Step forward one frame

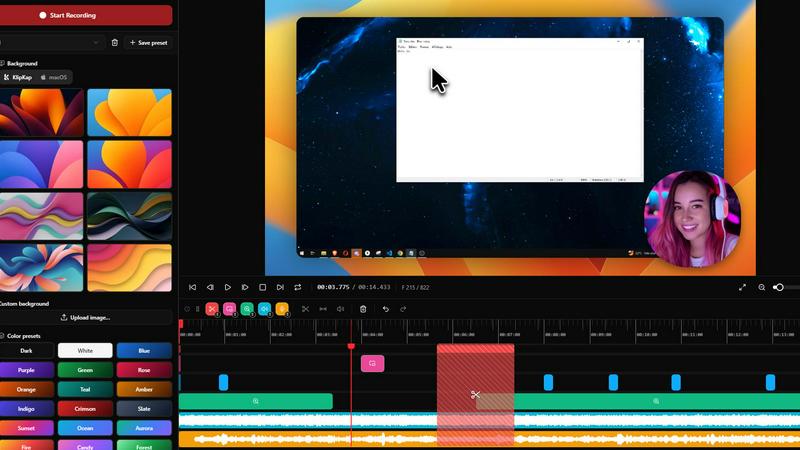pyautogui.click(x=245, y=287)
